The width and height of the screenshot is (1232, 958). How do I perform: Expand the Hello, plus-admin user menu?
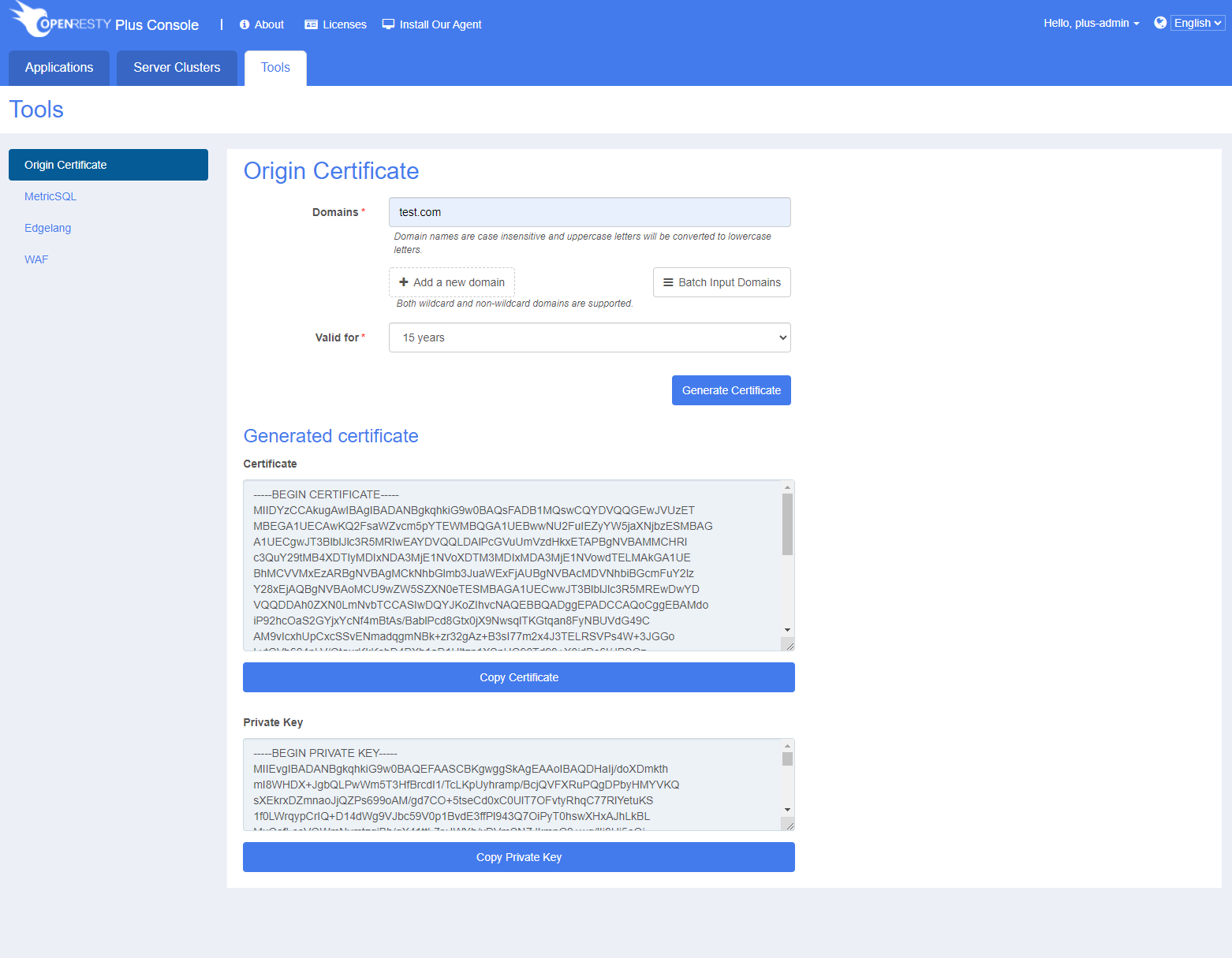1092,23
